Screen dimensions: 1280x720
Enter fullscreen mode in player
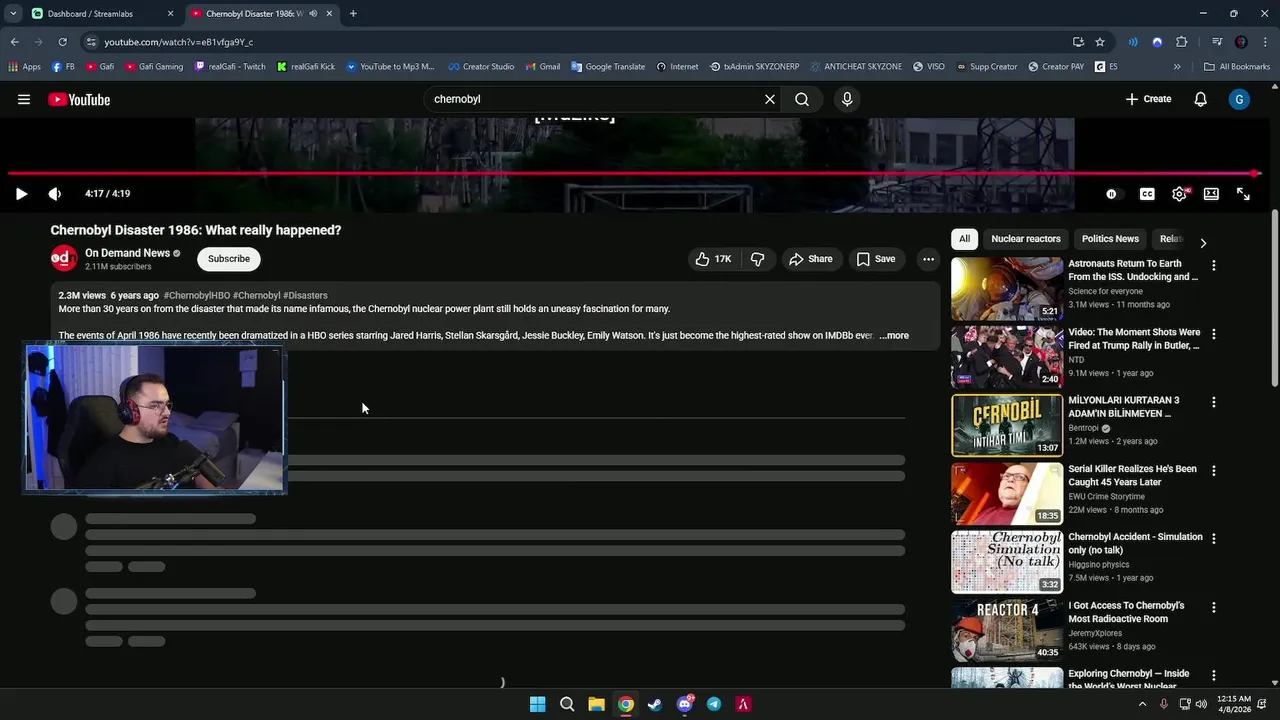[1243, 194]
